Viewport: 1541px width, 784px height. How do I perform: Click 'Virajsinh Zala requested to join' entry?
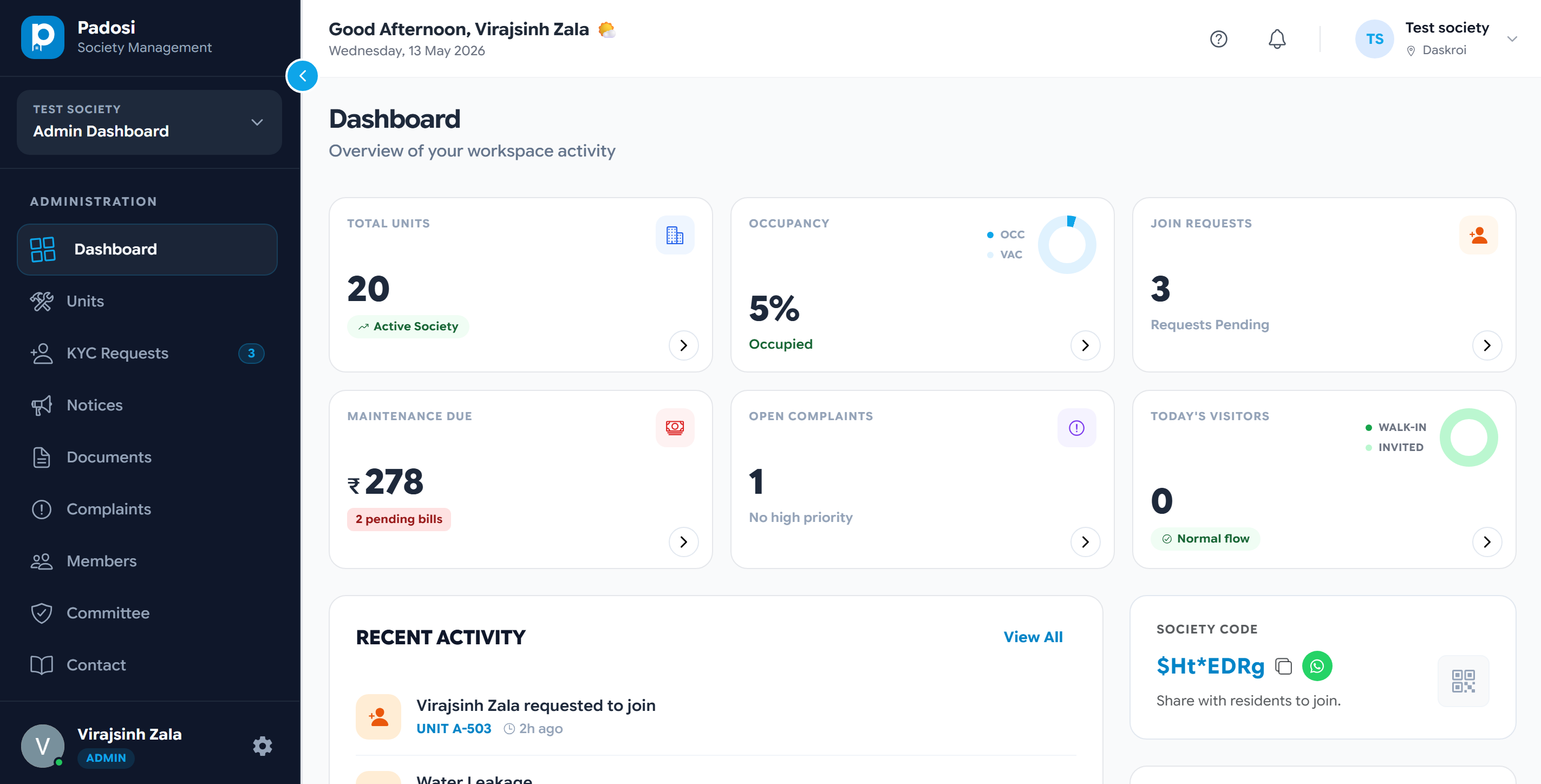pos(536,705)
